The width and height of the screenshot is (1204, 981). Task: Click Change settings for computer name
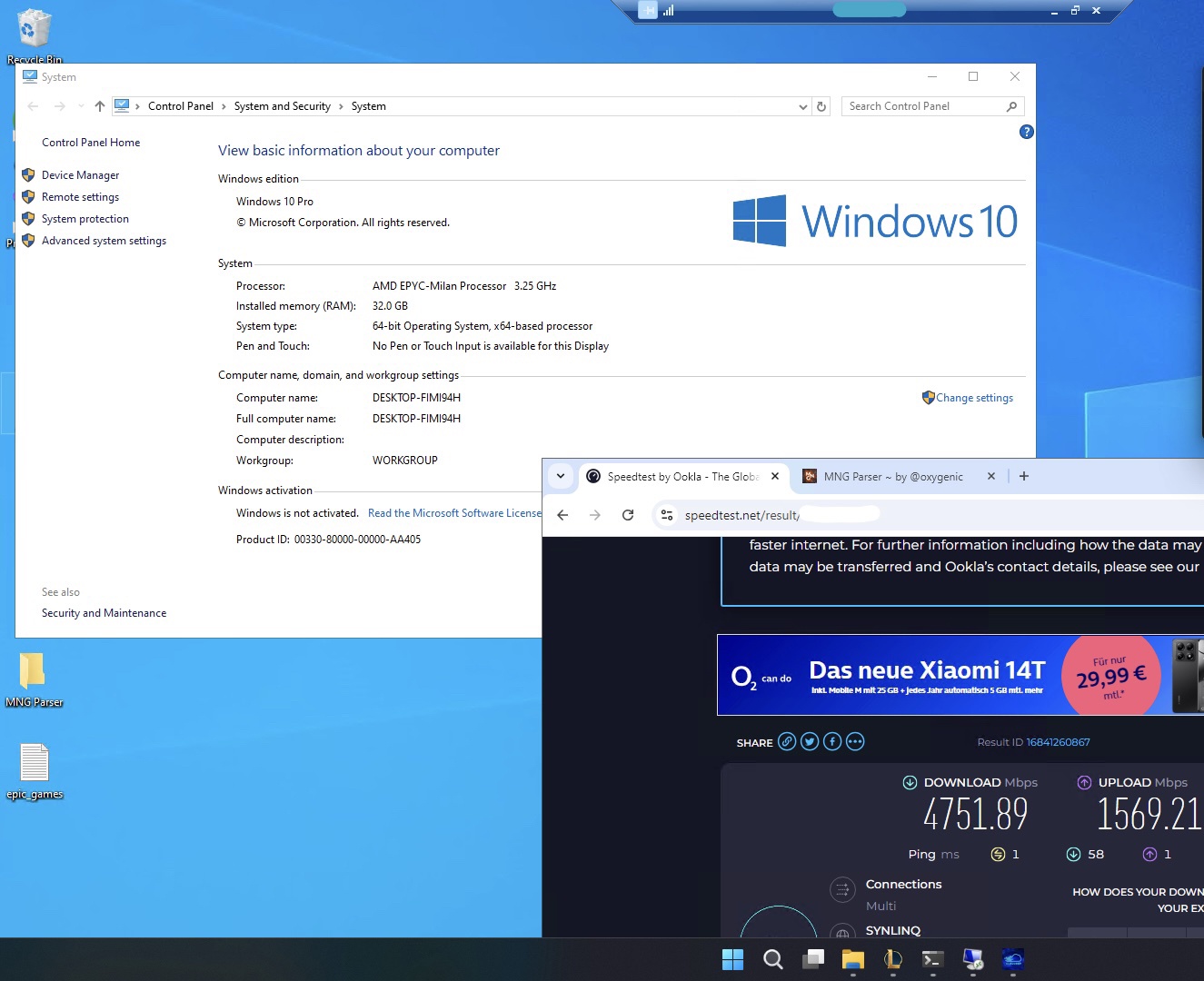click(x=974, y=398)
